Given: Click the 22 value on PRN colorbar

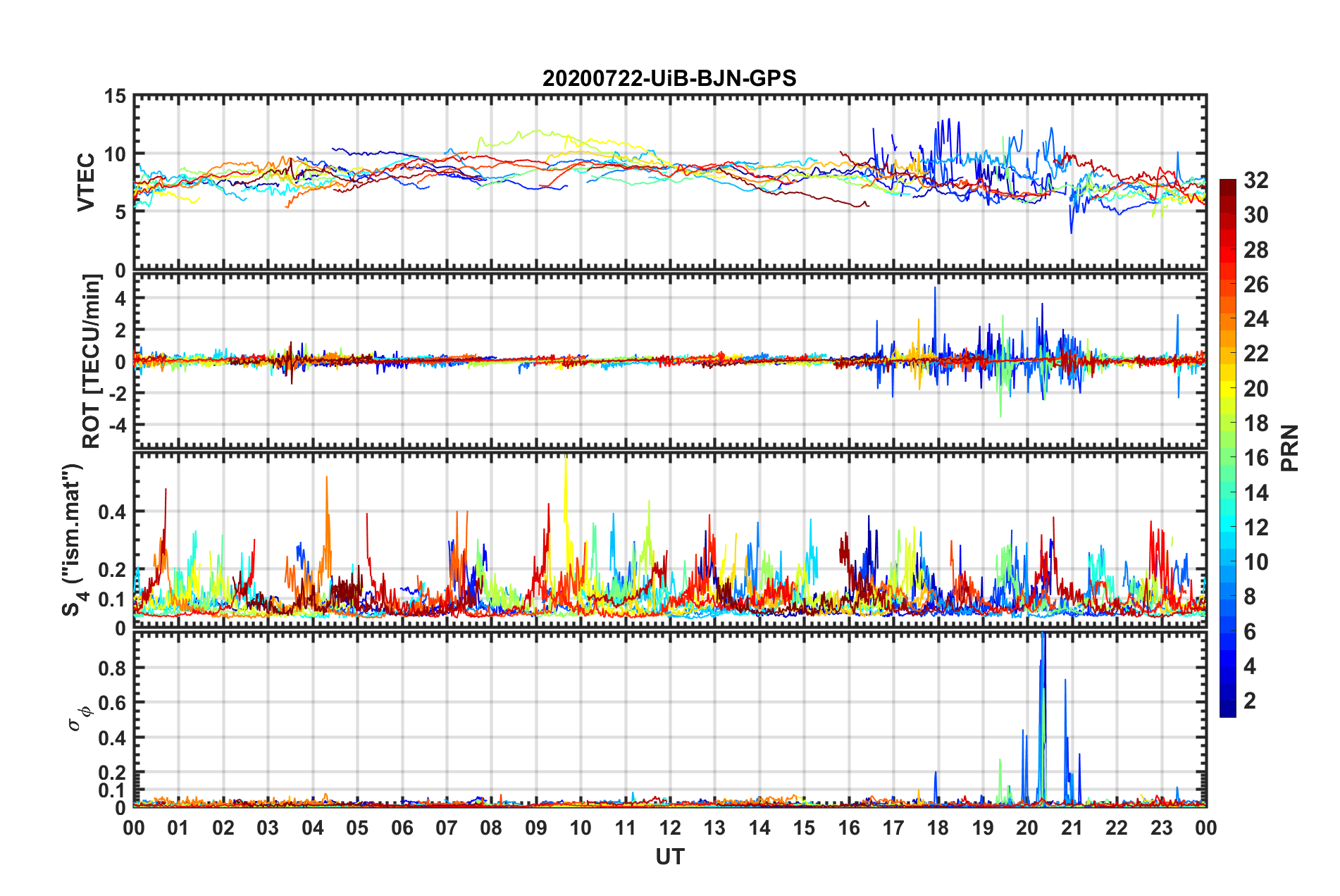Looking at the screenshot, I should coord(1256,354).
